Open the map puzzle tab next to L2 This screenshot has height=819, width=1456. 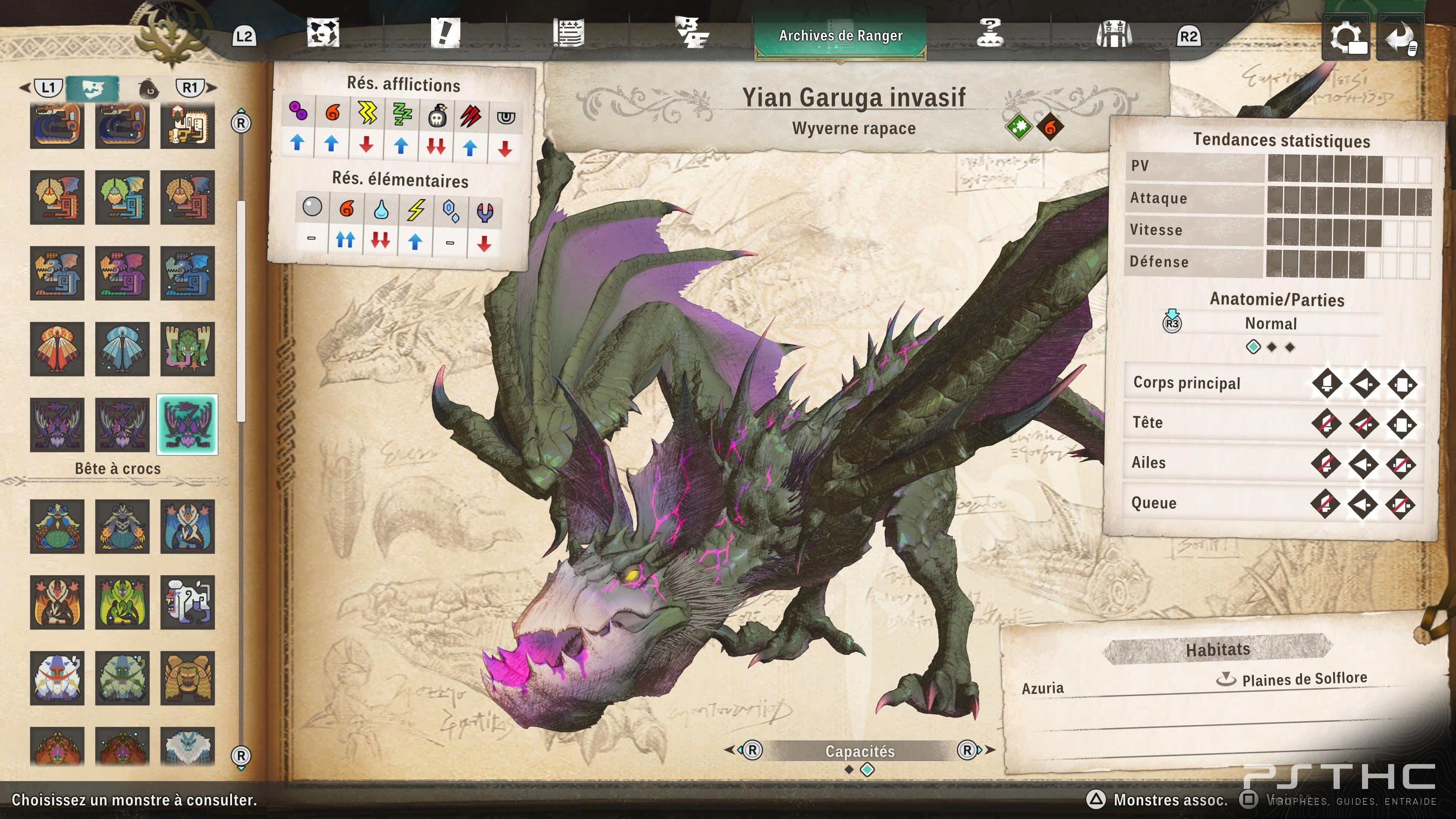[x=323, y=33]
